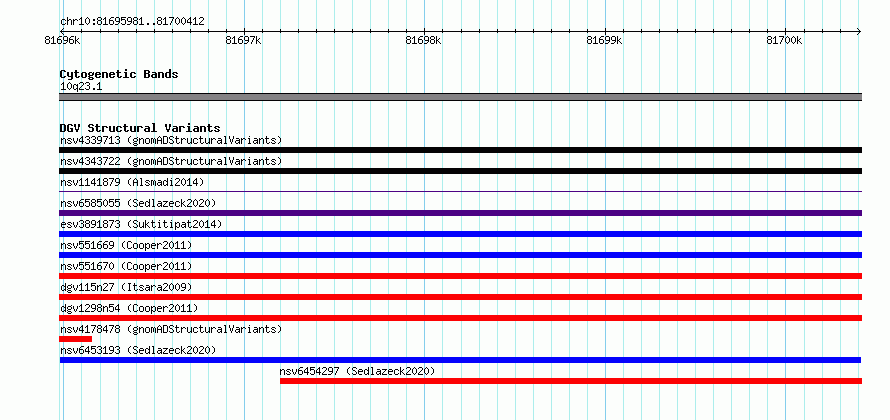Click the nsv4339713 gnomAD variant label
Viewport: 890px width, 420px height.
click(171, 140)
